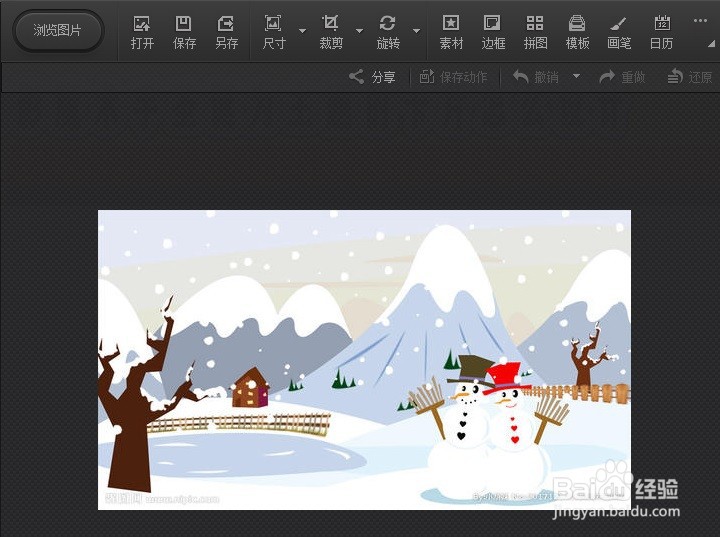Image resolution: width=720 pixels, height=537 pixels.
Task: Expand the 尺寸 dropdown arrow
Action: click(302, 31)
